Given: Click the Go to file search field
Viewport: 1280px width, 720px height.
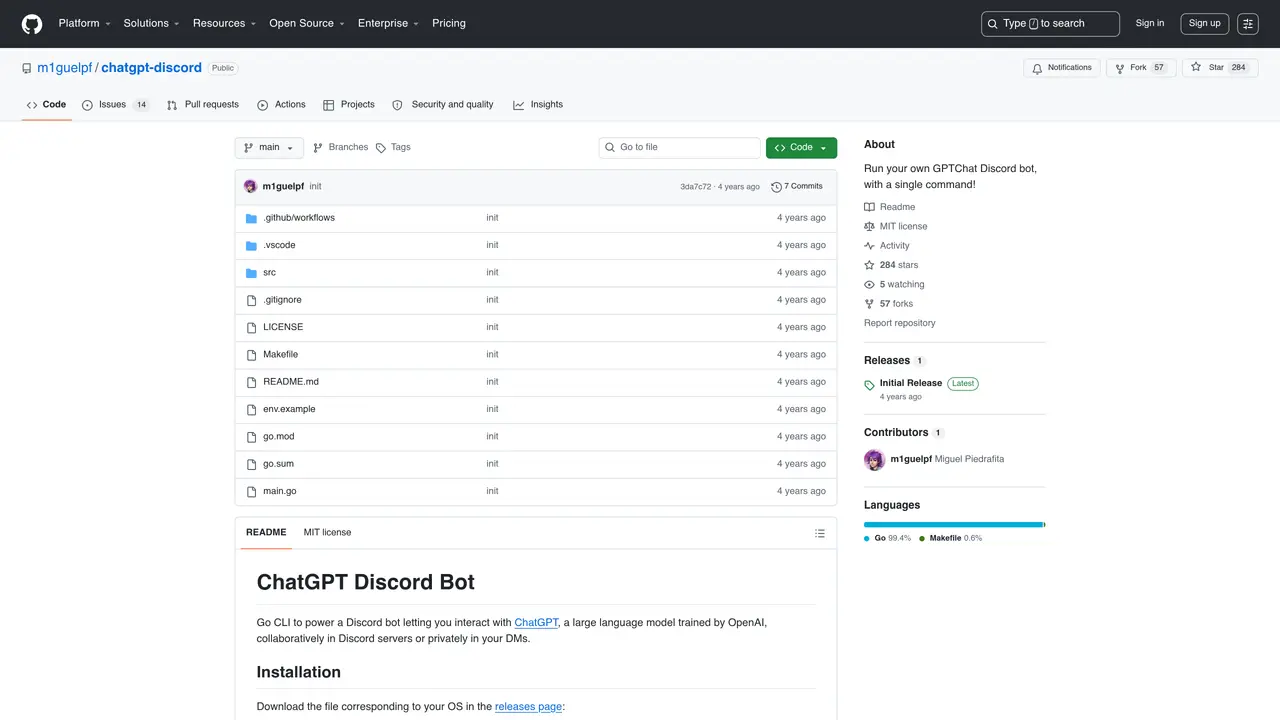Looking at the screenshot, I should [x=680, y=148].
